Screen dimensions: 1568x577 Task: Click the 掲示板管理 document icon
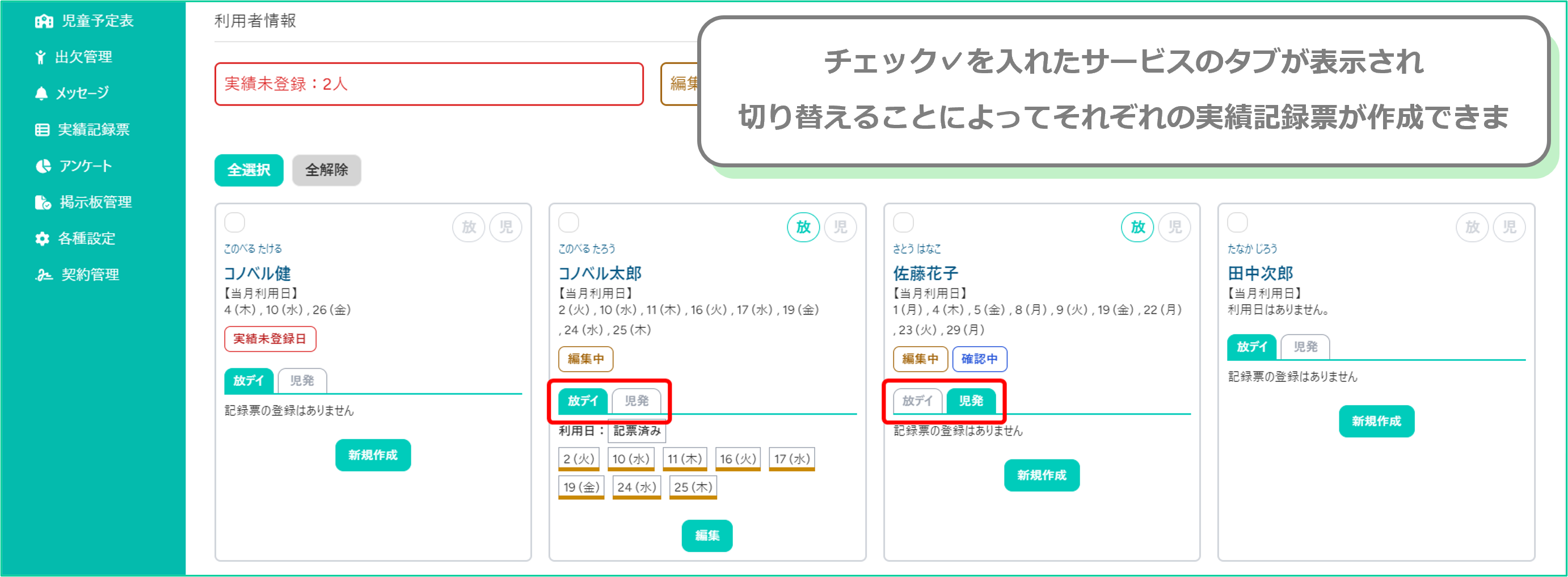coord(43,202)
